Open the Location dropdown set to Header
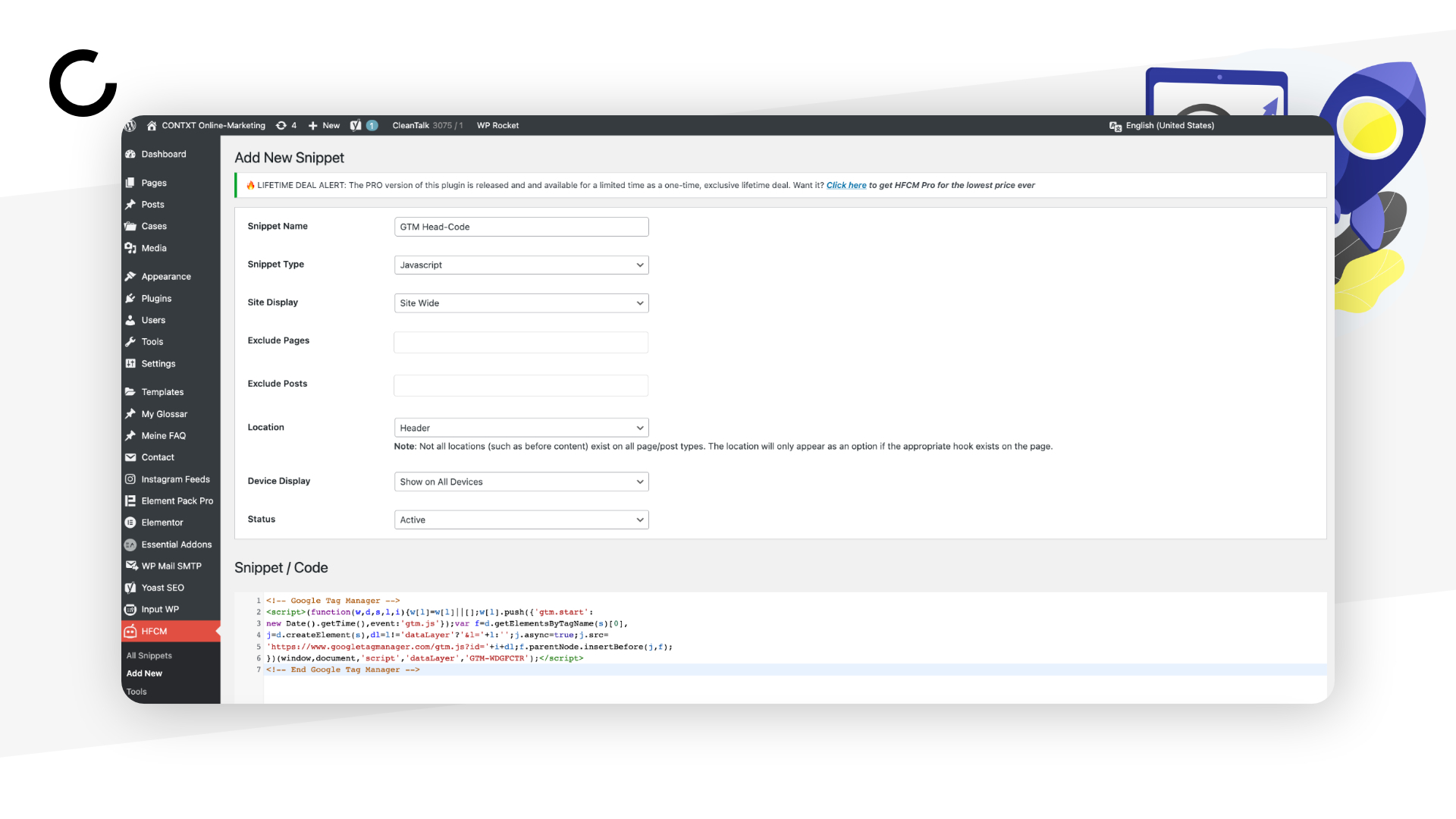1456x819 pixels. click(x=522, y=428)
